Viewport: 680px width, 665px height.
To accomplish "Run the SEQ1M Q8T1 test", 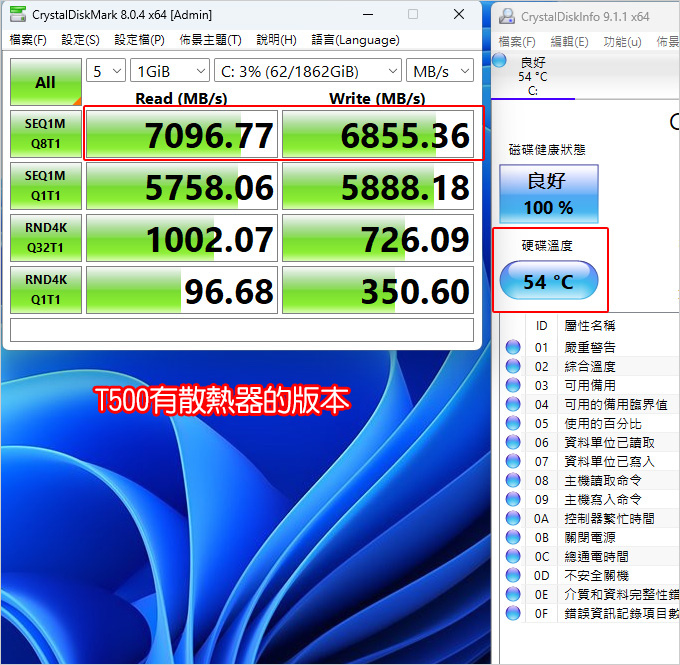I will pos(46,134).
